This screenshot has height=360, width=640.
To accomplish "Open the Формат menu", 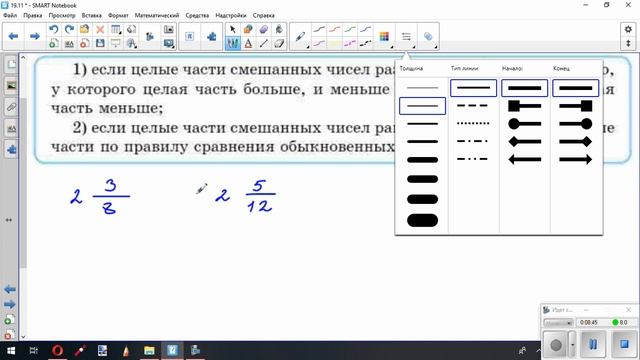I will (x=118, y=16).
